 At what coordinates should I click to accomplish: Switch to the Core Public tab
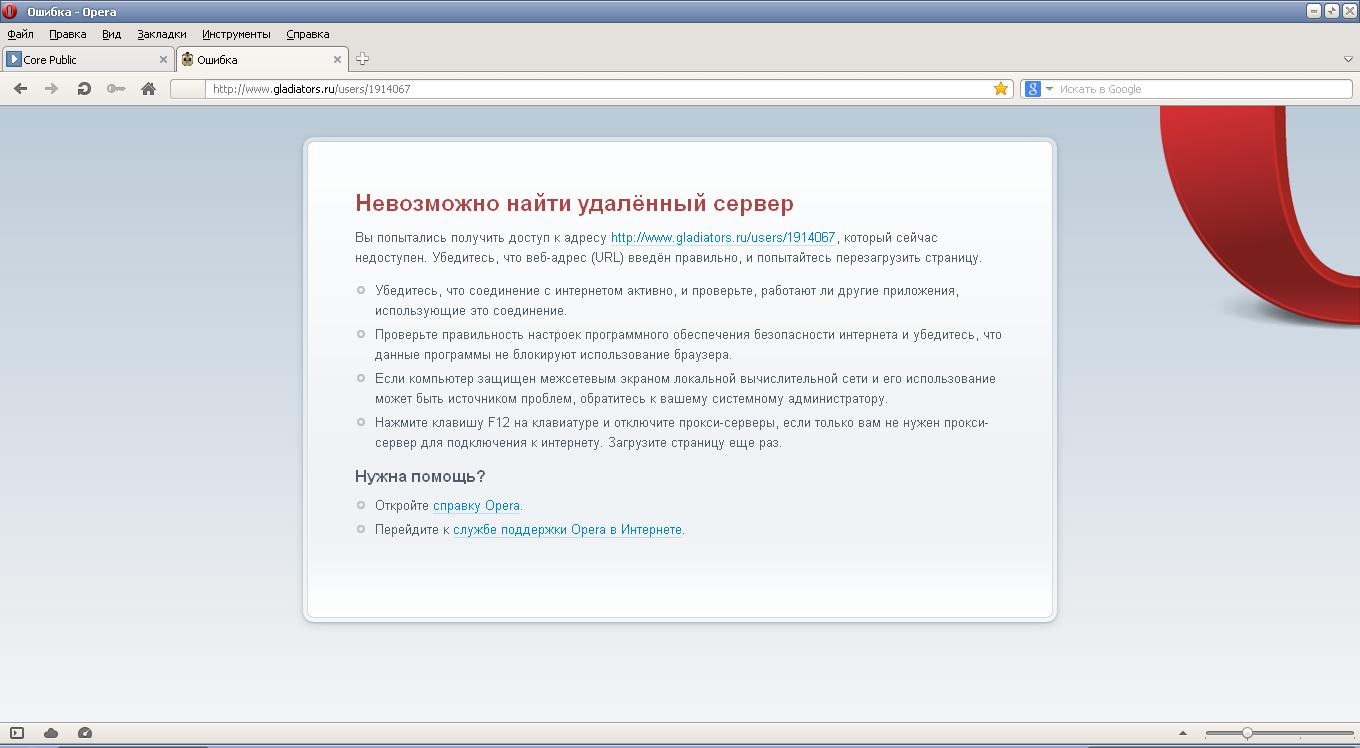click(80, 60)
